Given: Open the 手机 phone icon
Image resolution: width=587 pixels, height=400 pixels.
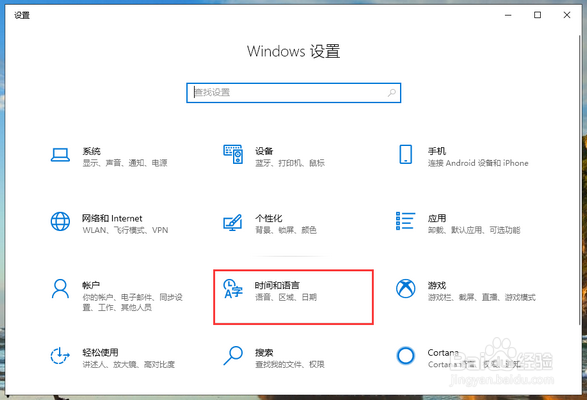Looking at the screenshot, I should click(x=405, y=154).
